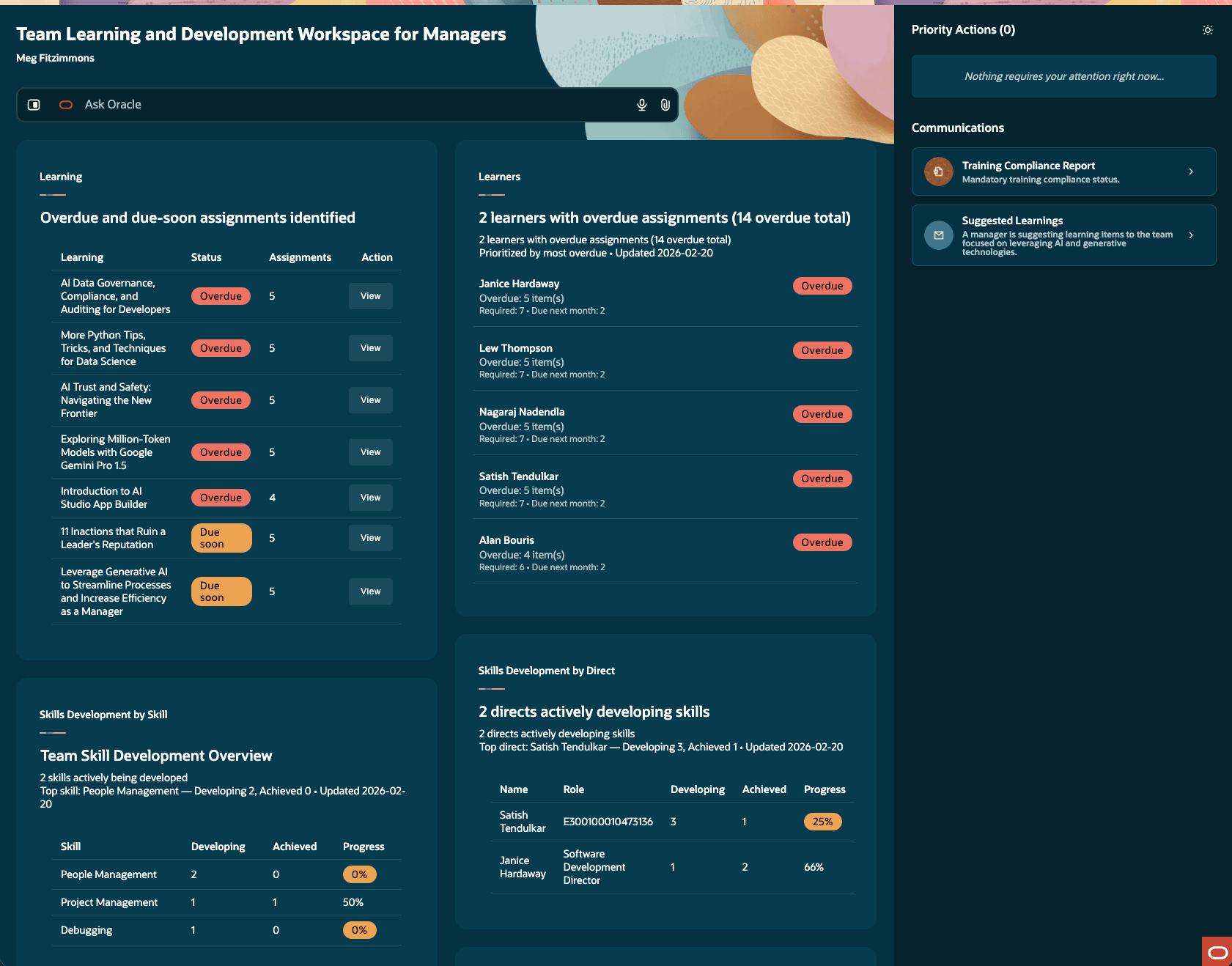Click the Suggested Learnings envelope icon

click(939, 235)
